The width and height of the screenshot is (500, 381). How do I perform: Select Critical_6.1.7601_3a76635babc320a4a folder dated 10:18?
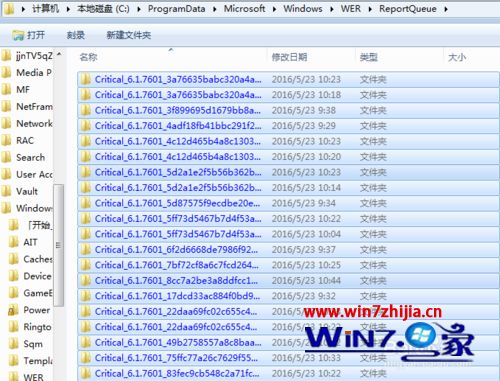pyautogui.click(x=288, y=95)
